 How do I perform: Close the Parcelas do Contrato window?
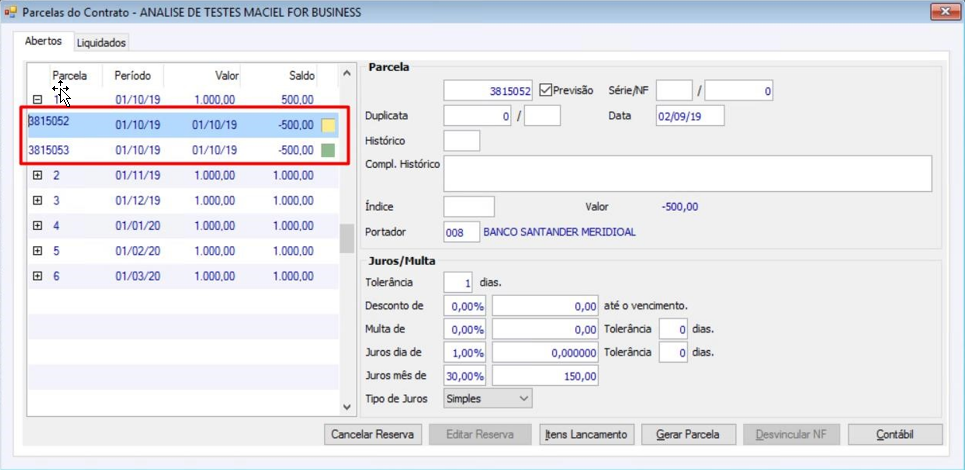tap(946, 12)
